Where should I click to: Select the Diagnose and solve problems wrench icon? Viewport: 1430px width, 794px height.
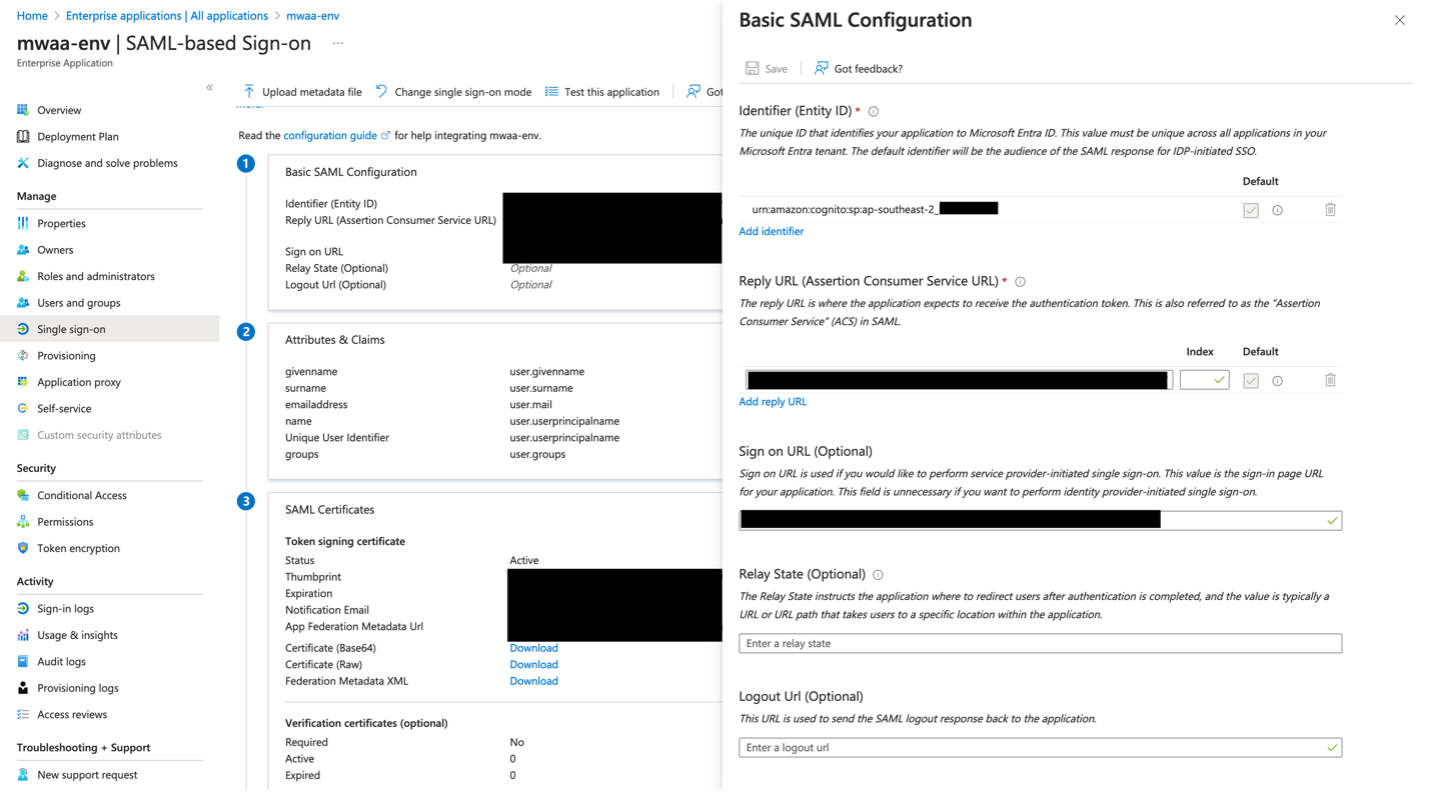click(23, 163)
